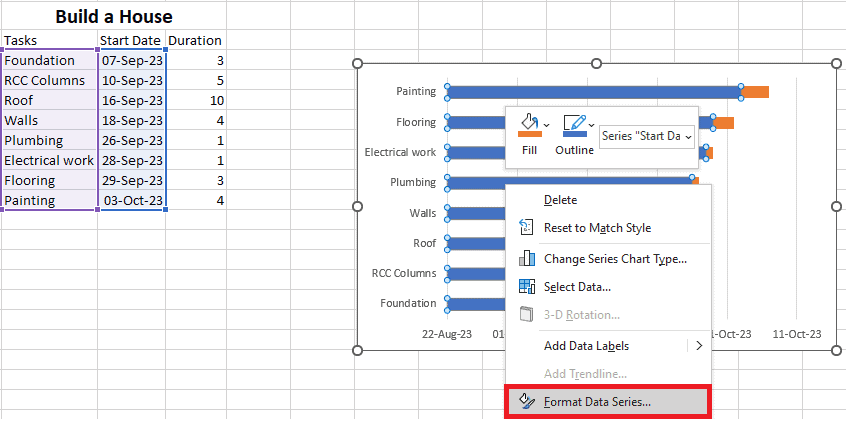Open Format Data Series... menu entry
Screen dimensions: 846x421
point(597,402)
